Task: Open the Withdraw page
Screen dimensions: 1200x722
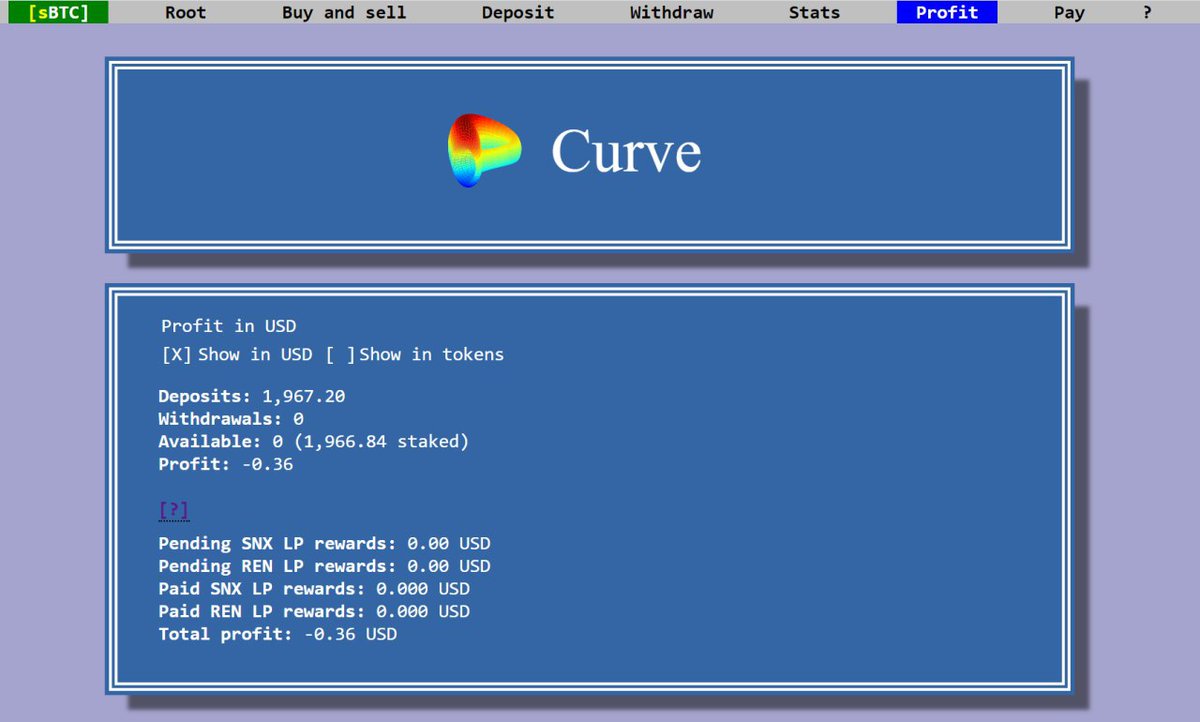Action: pos(671,13)
